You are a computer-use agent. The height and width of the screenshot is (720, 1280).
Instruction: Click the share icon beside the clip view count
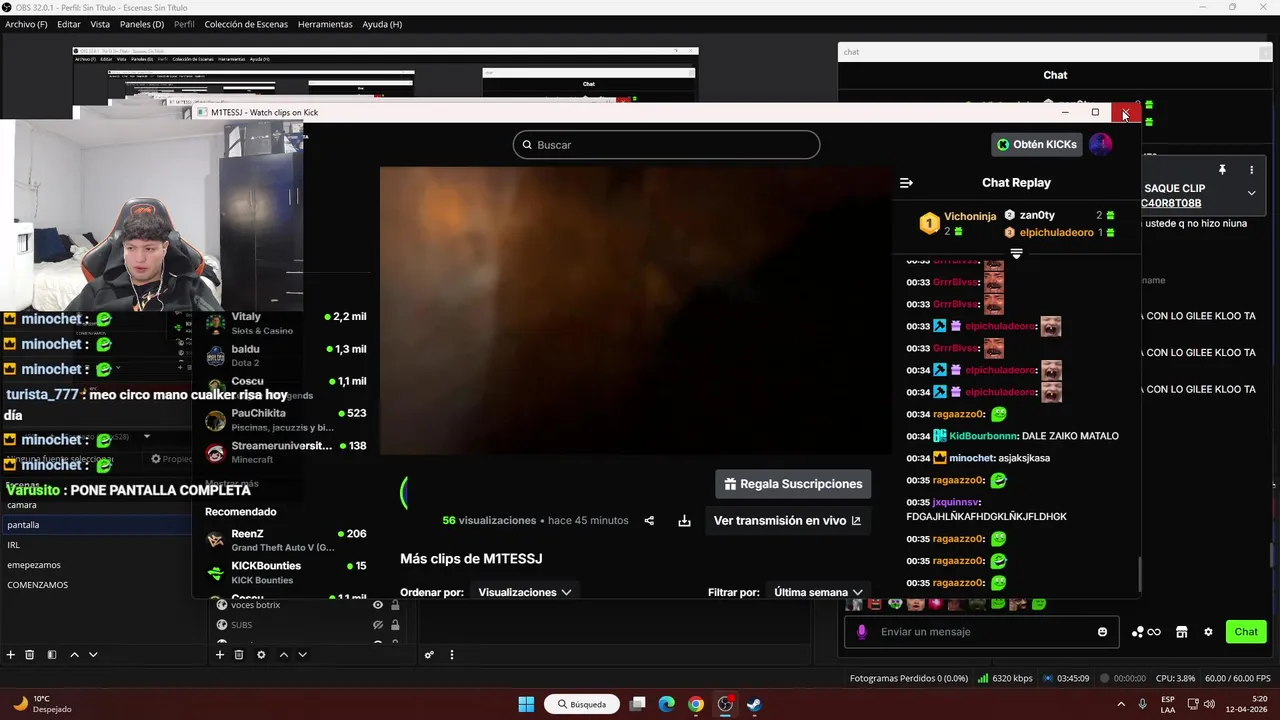[x=649, y=520]
